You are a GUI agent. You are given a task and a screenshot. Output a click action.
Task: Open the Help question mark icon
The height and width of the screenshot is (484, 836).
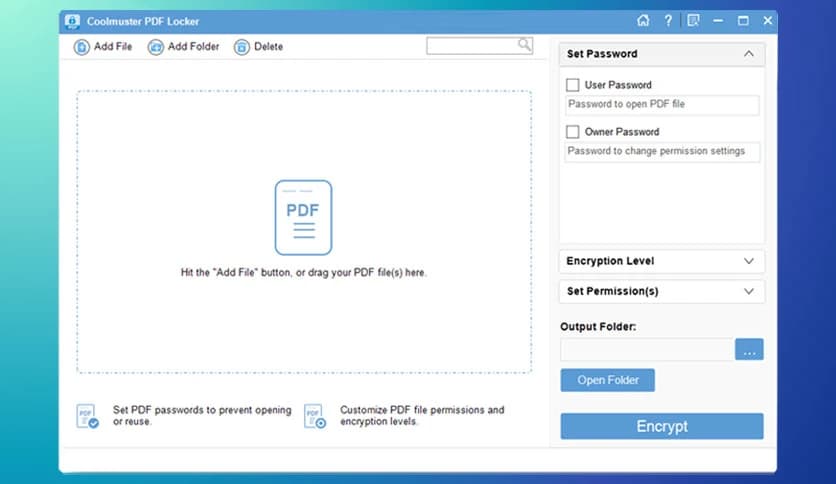tap(668, 21)
